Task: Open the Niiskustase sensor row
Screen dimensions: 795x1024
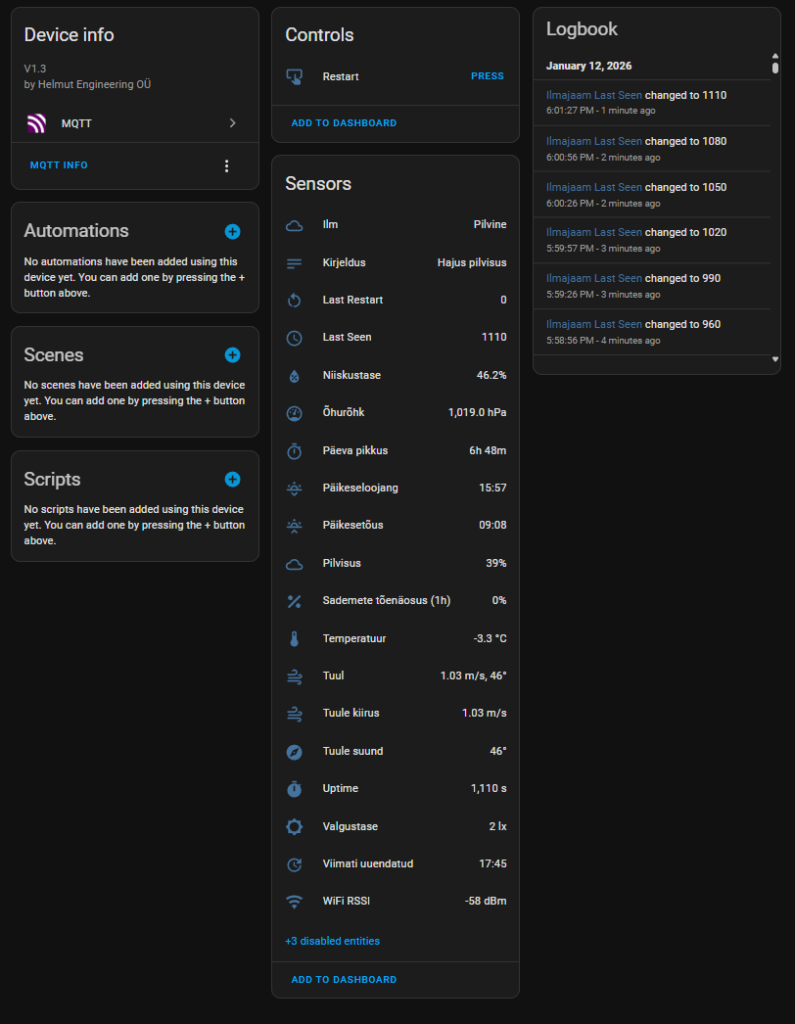Action: [396, 376]
